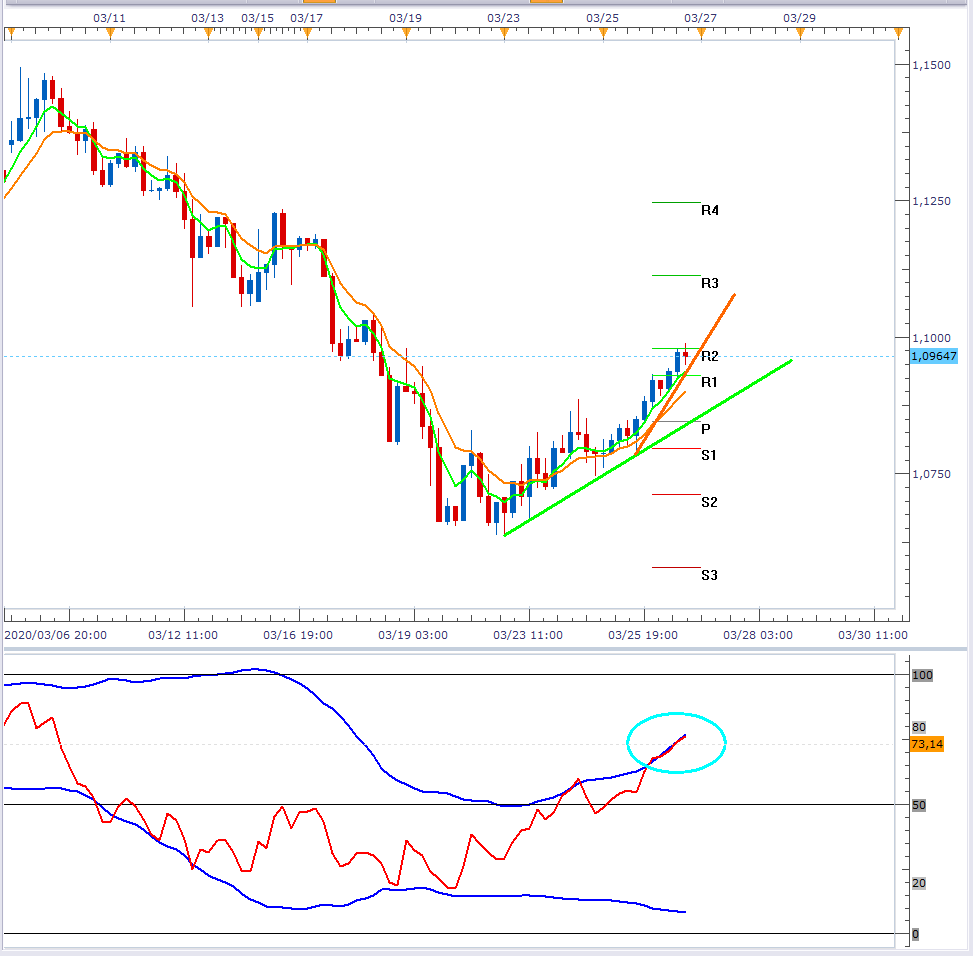
Task: Click the 1,0750 price axis label
Action: [931, 474]
